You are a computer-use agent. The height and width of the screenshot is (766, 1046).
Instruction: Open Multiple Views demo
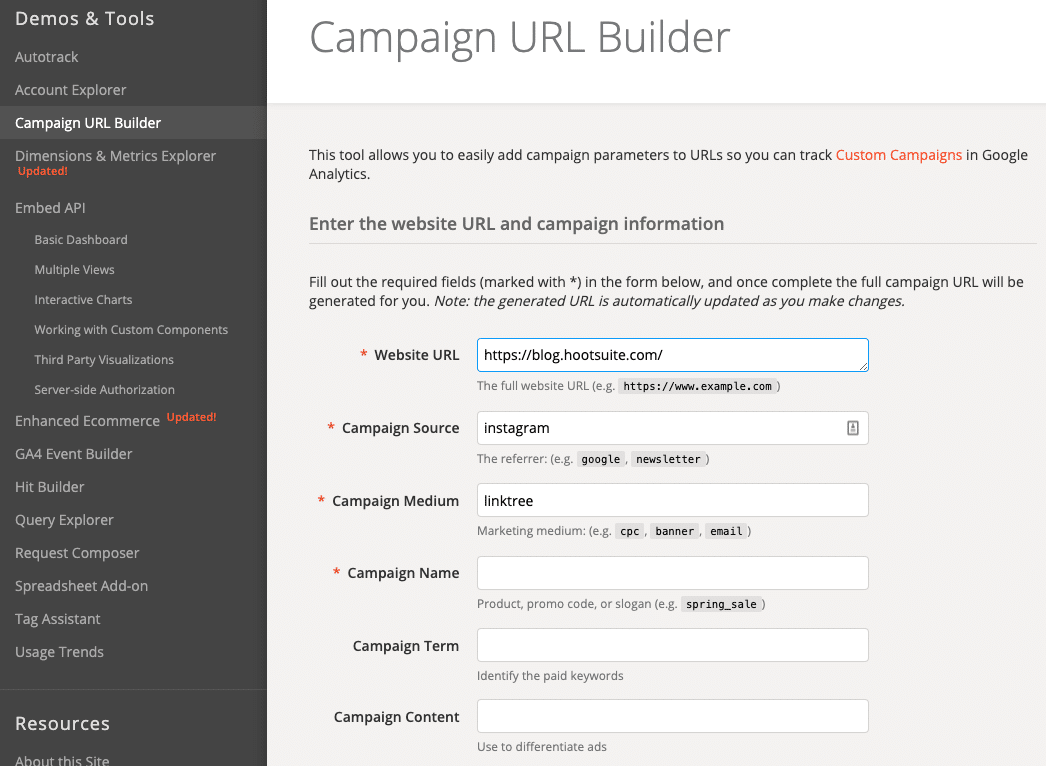click(74, 270)
